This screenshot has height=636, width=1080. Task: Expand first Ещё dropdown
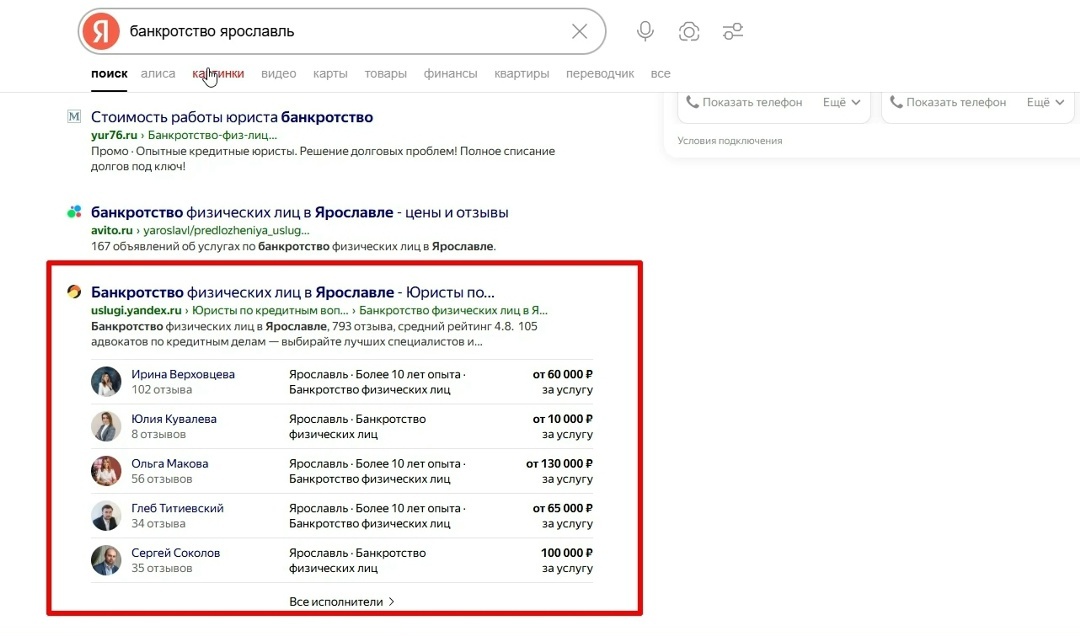click(842, 102)
